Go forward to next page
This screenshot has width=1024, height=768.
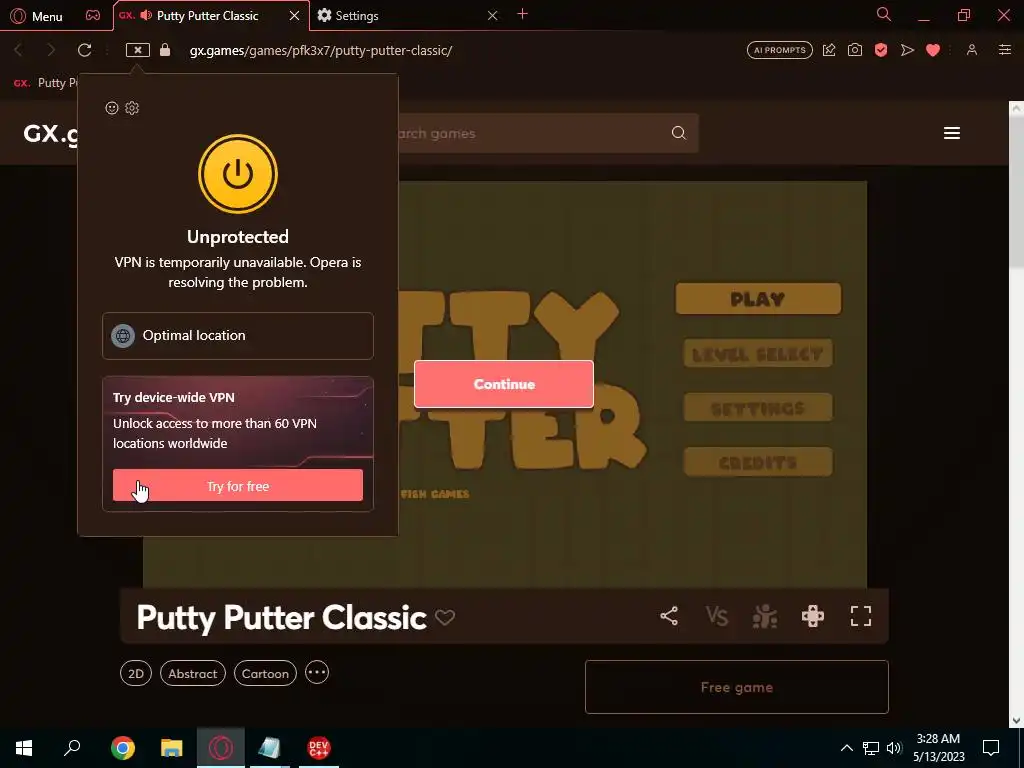pos(51,50)
